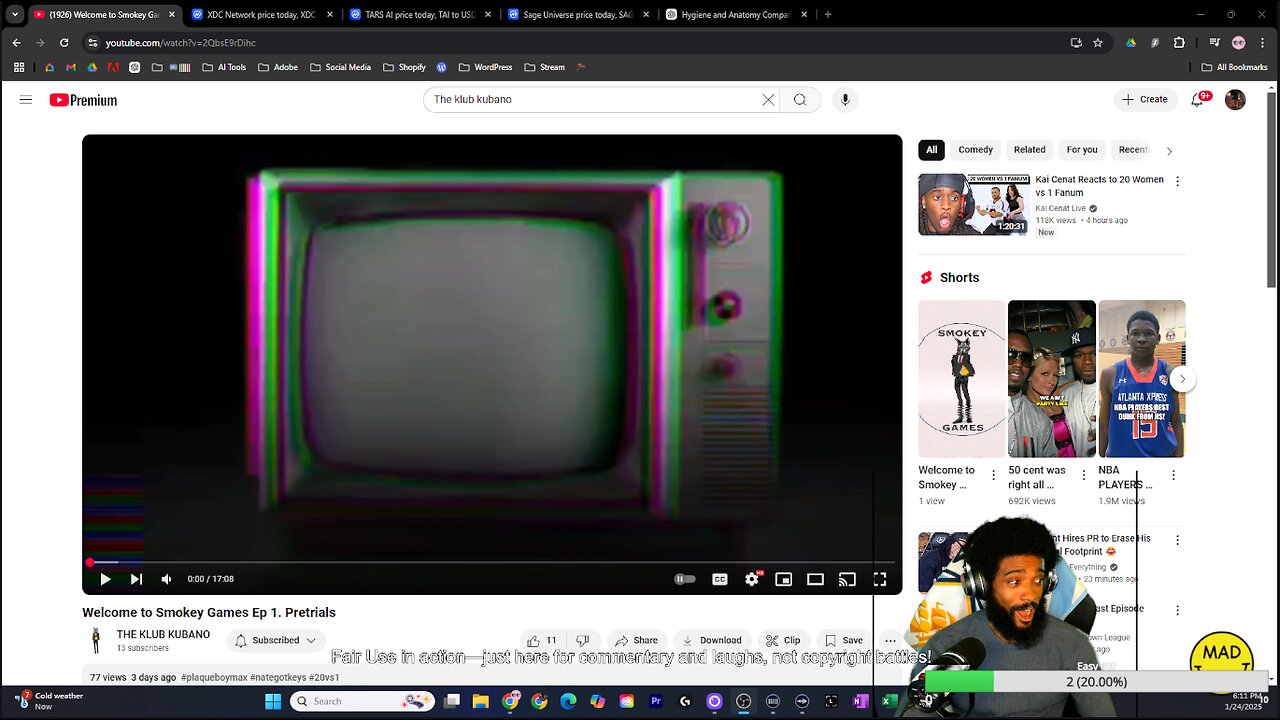Select the All filter chip
Image resolution: width=1280 pixels, height=720 pixels.
931,150
